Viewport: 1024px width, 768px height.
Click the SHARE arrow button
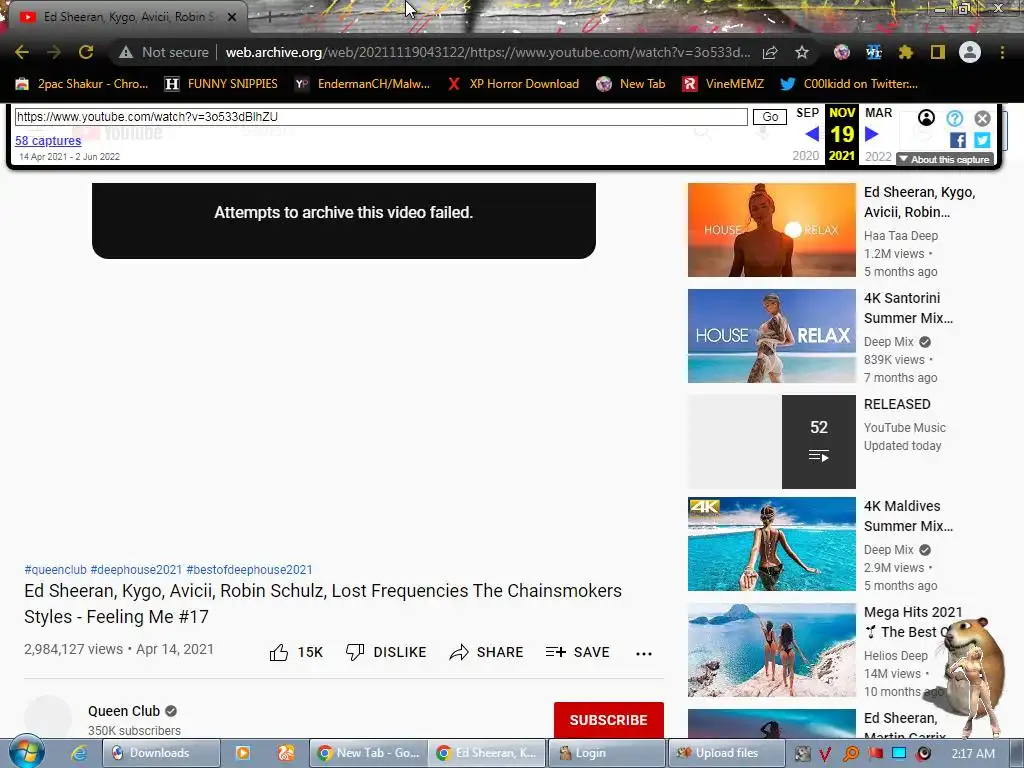coord(487,652)
